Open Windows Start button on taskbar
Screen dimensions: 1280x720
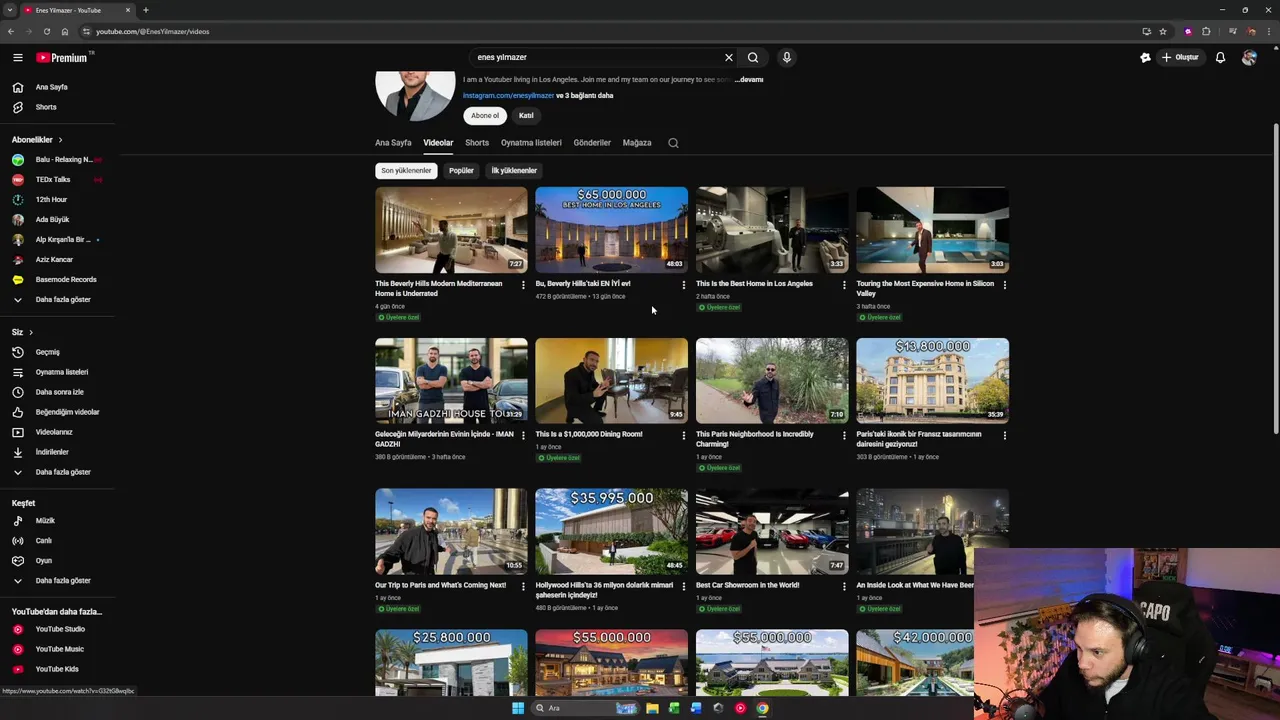click(x=518, y=708)
